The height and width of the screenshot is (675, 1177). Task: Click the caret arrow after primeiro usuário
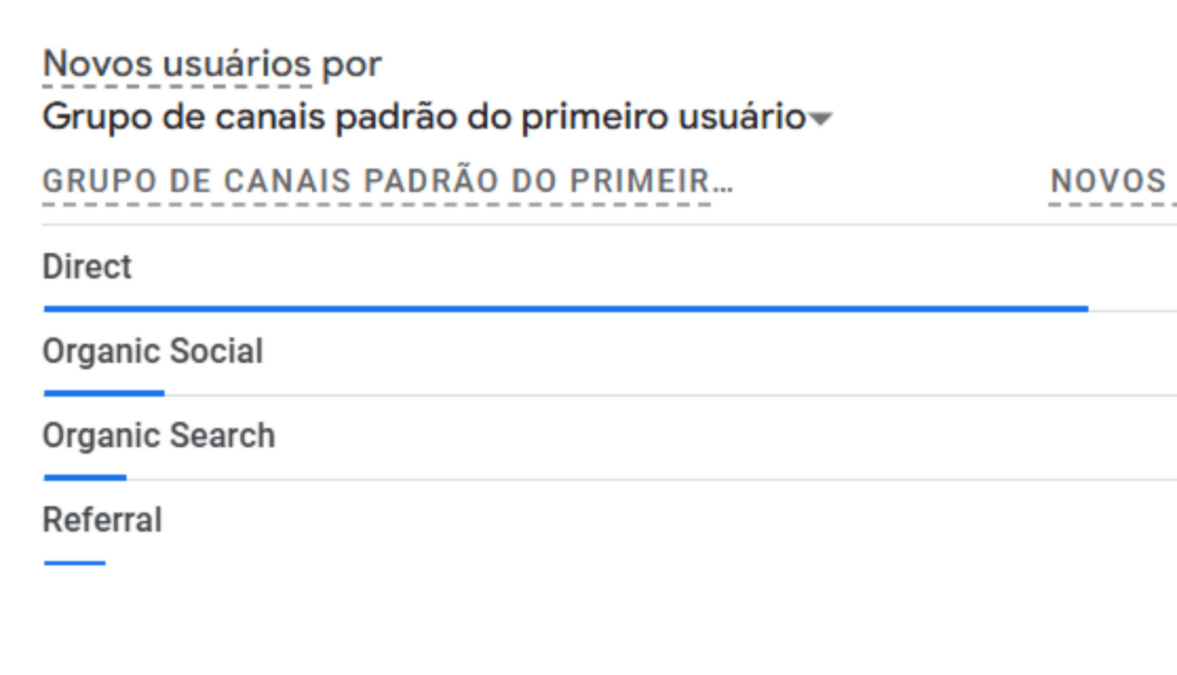(820, 120)
